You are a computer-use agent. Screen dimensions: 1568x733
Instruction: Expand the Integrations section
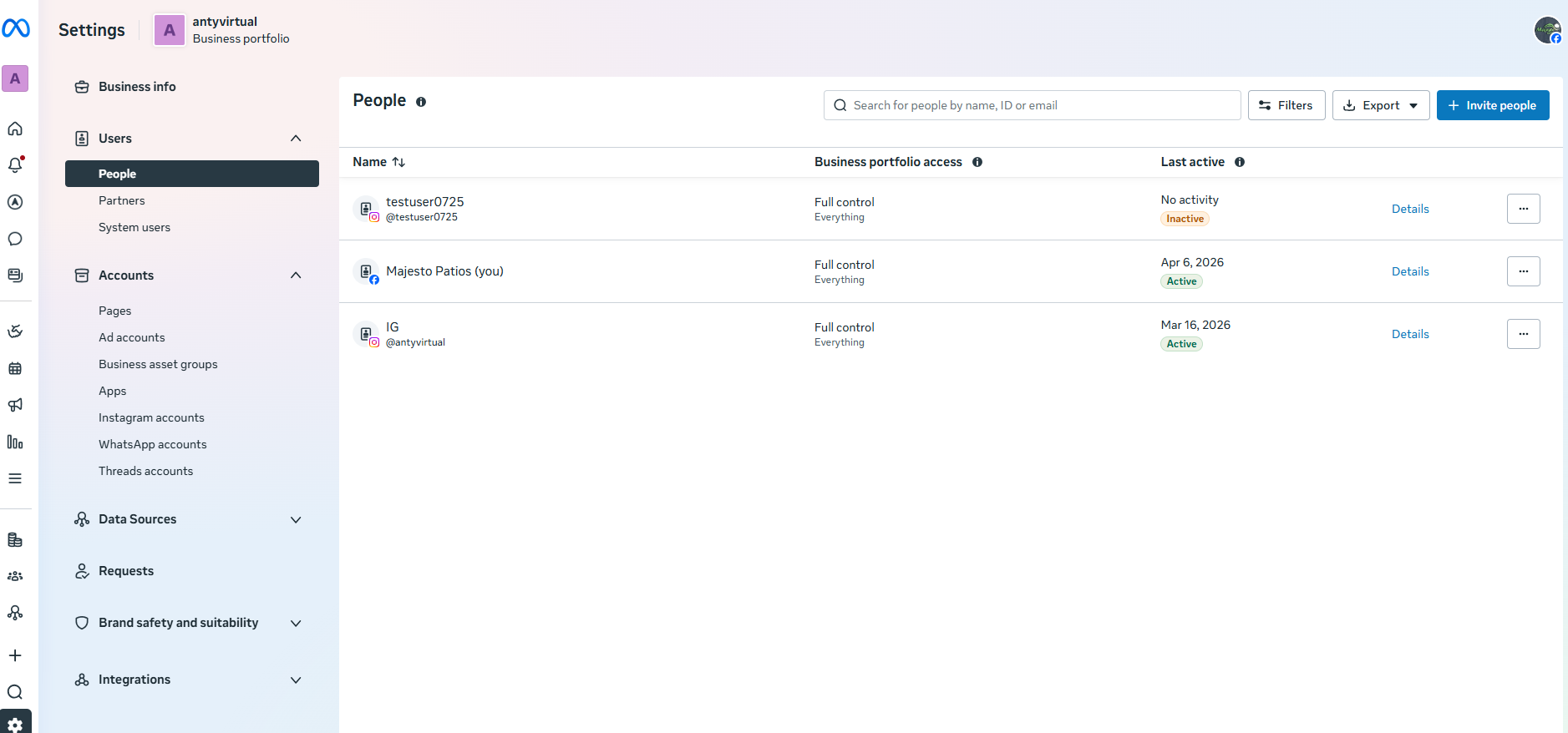[x=296, y=680]
